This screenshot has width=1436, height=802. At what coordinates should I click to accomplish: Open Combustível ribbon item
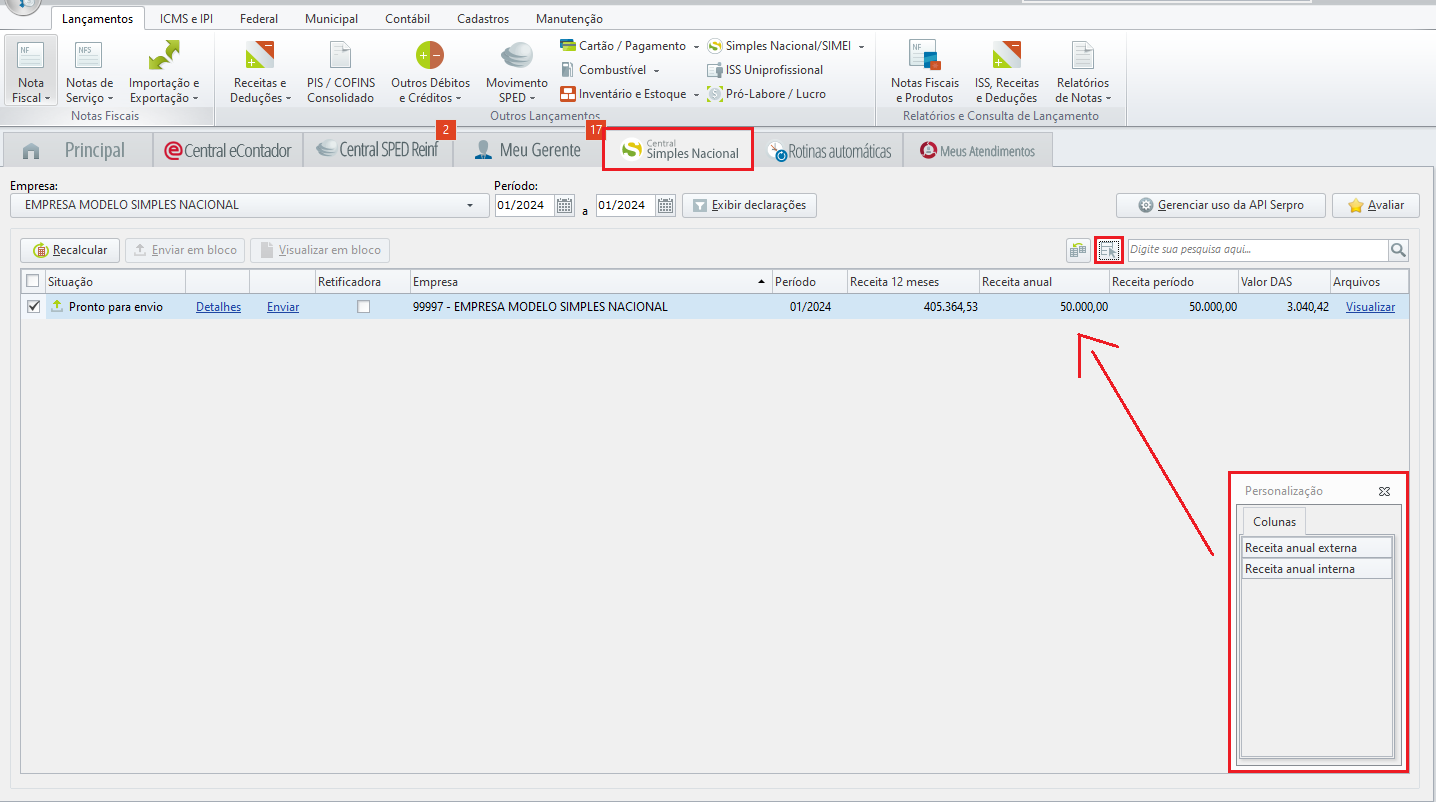612,70
